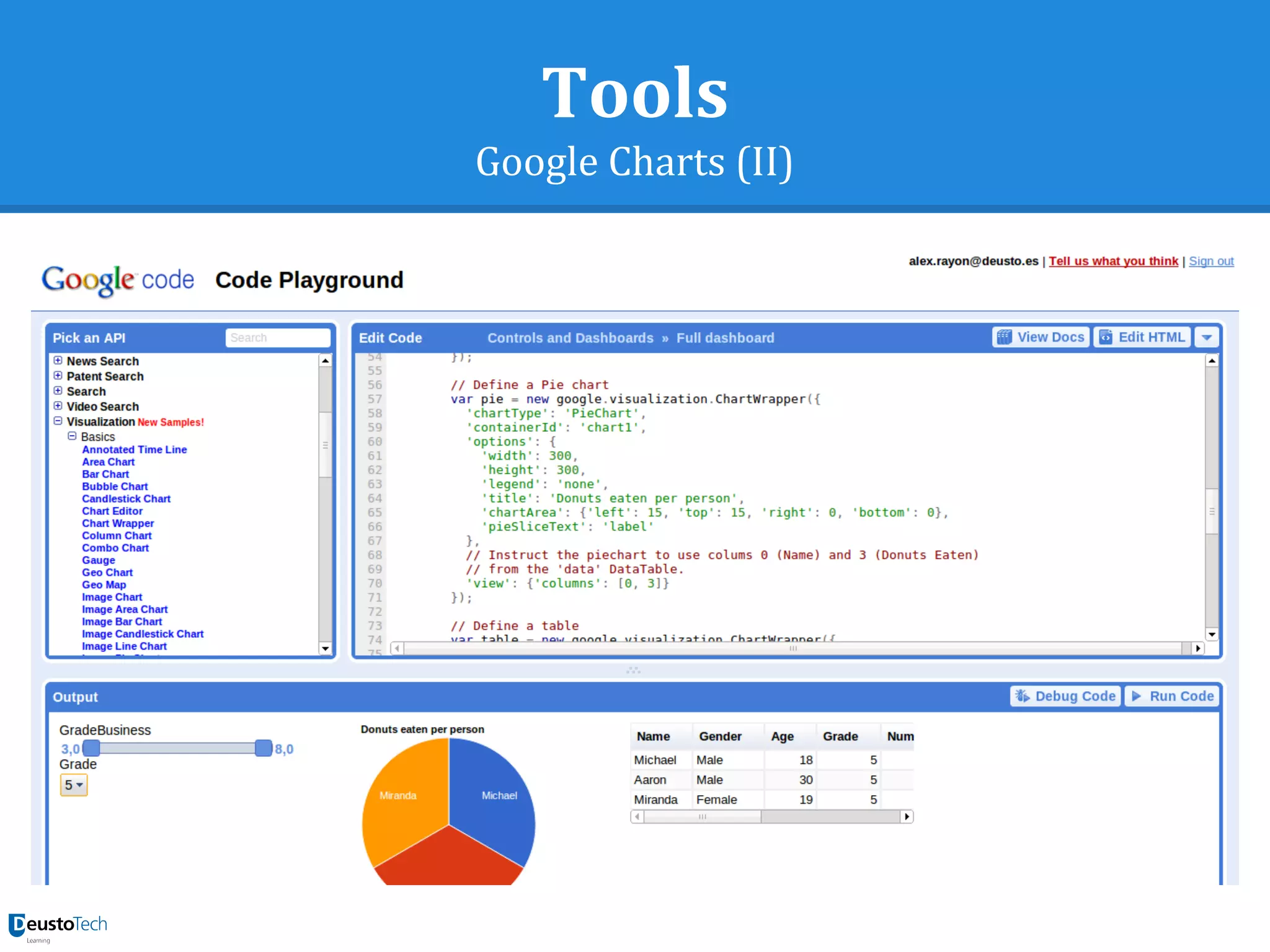Sort table by Age column header

click(789, 736)
